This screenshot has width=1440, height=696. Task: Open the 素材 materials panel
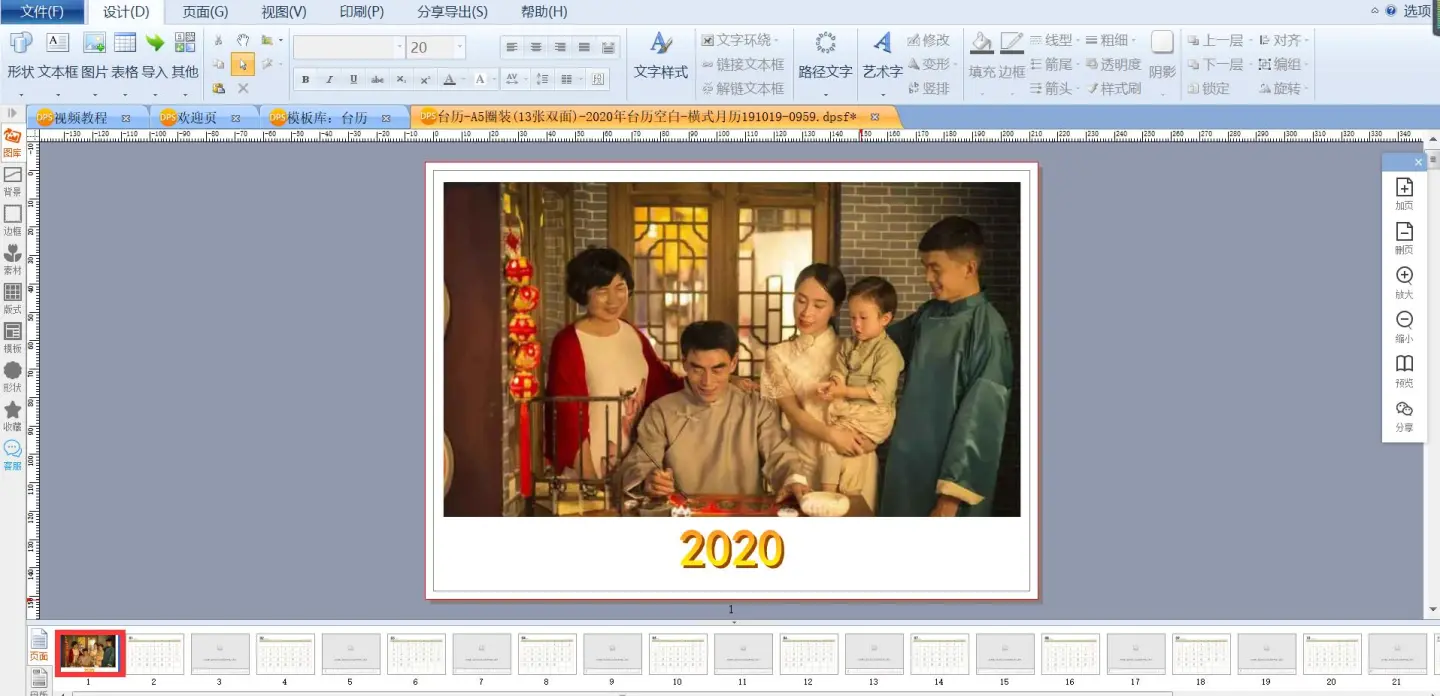[12, 260]
